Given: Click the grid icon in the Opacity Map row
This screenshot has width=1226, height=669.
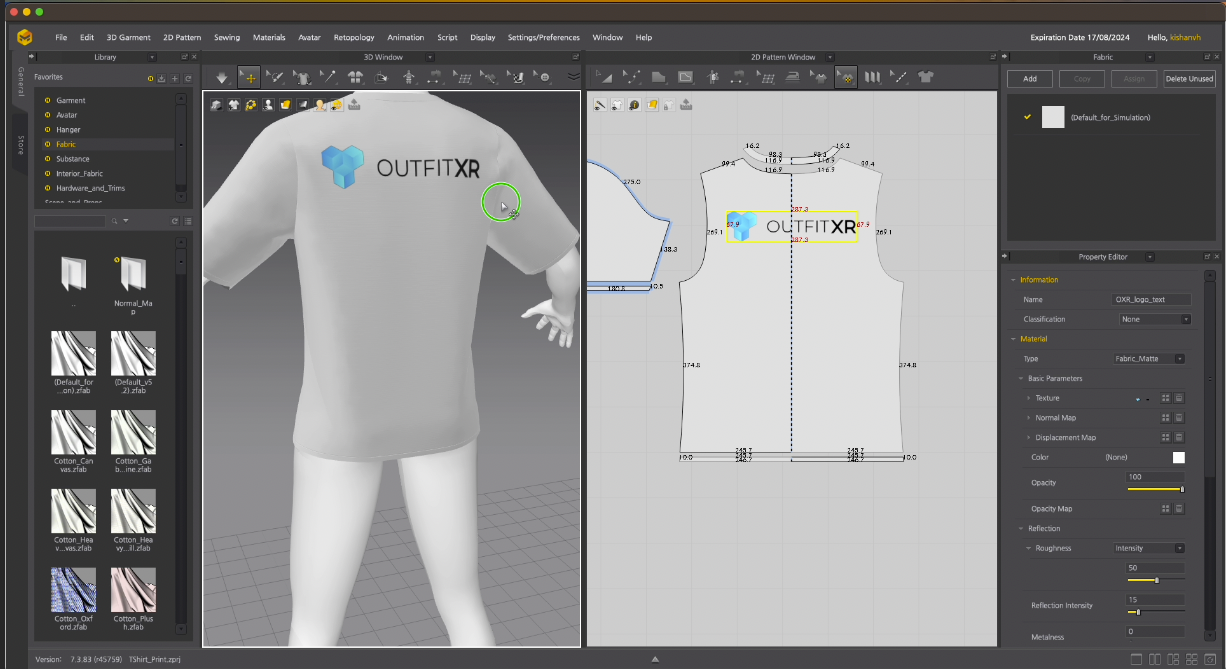Looking at the screenshot, I should [1166, 509].
